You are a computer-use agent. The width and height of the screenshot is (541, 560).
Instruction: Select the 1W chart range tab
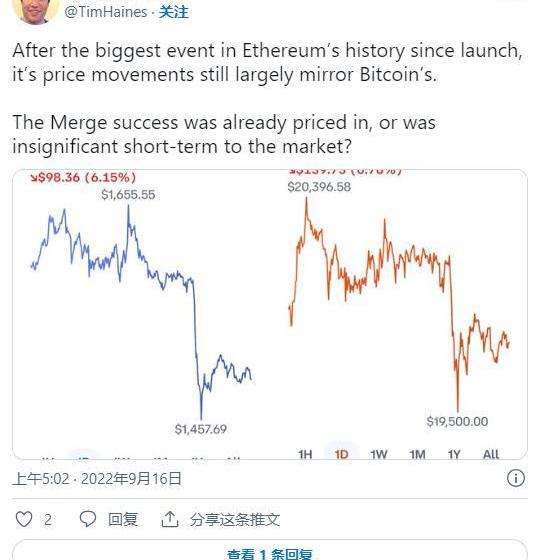(x=379, y=454)
